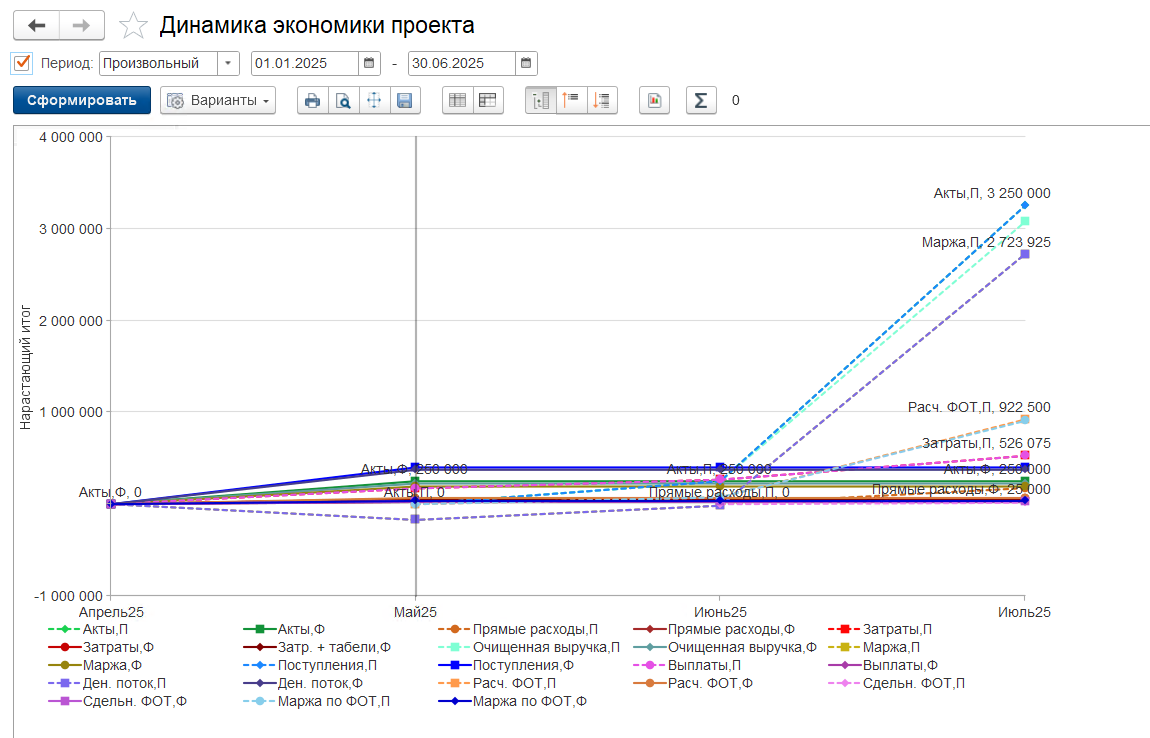Image resolution: width=1150 pixels, height=738 pixels.
Task: Select the Акты,П legend entry
Action: click(x=88, y=629)
